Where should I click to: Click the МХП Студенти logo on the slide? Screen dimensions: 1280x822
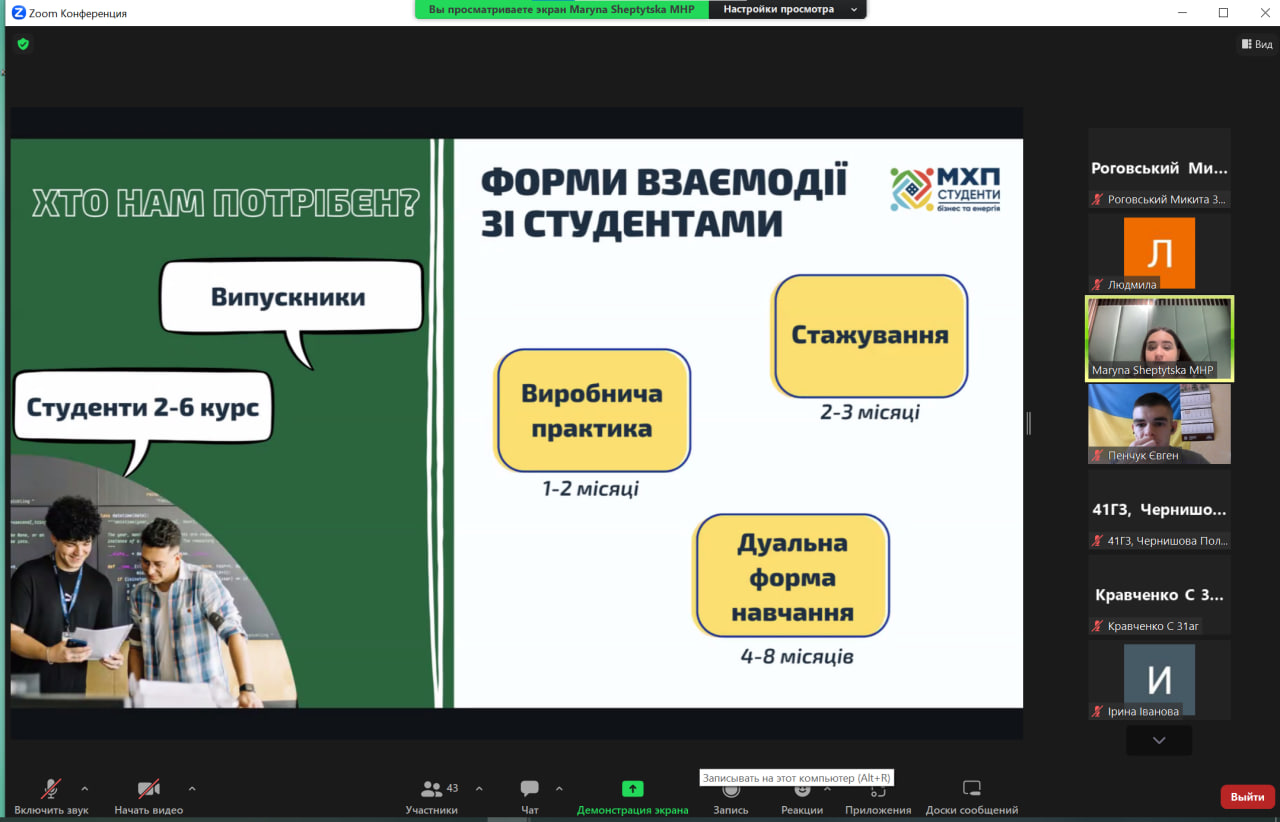point(945,189)
